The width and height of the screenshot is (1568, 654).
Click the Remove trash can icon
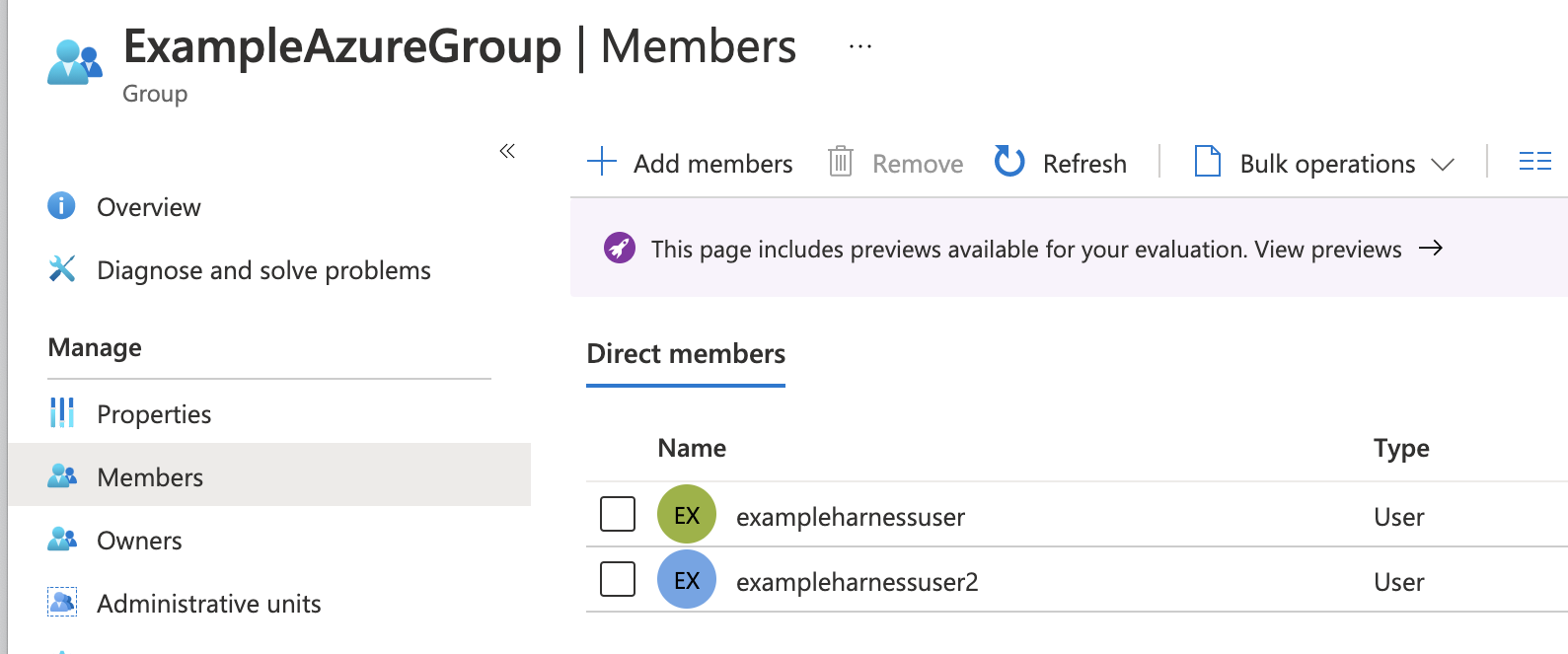click(x=840, y=161)
